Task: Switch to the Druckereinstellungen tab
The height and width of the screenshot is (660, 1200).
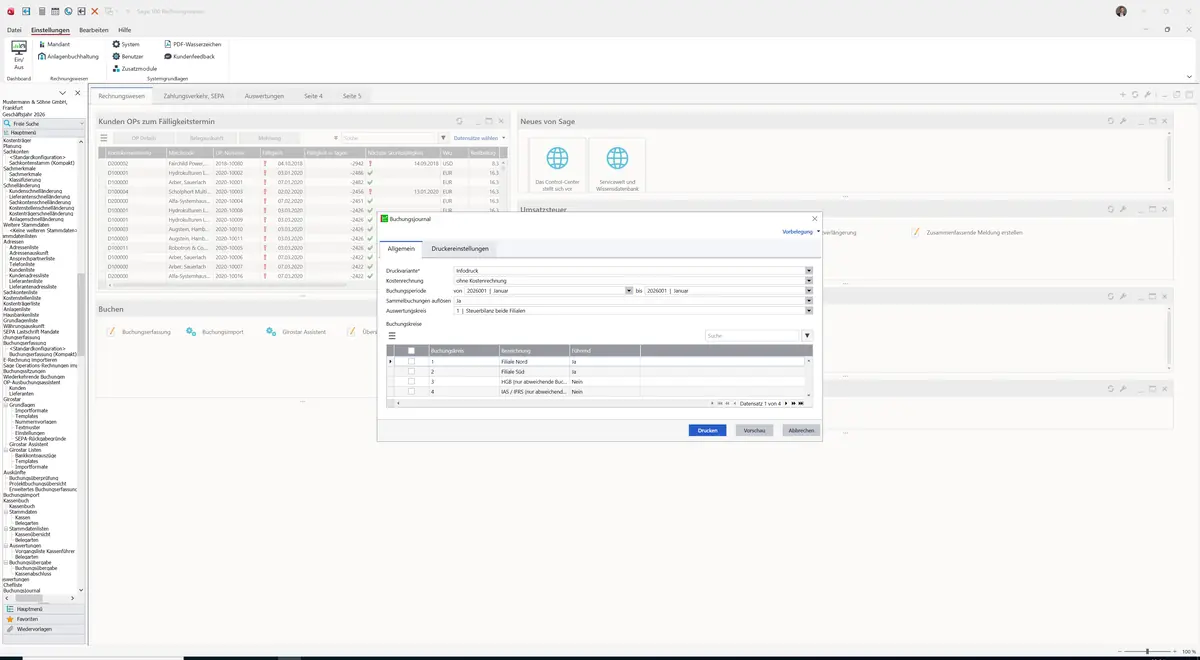Action: 460,248
